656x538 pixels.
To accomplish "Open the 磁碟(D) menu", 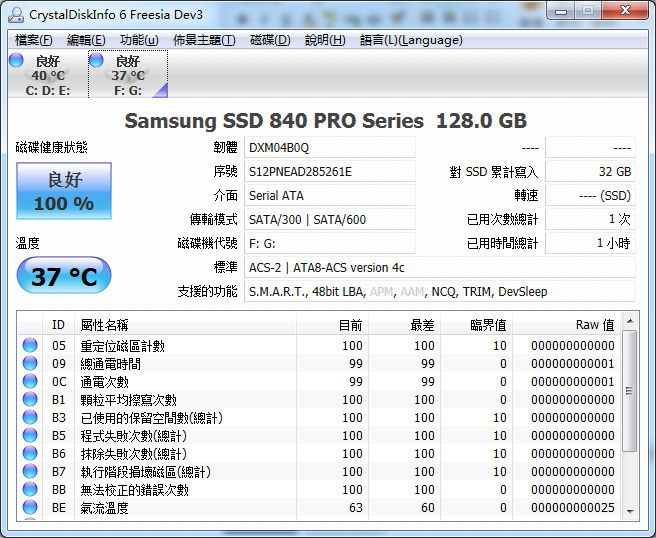I will click(270, 40).
